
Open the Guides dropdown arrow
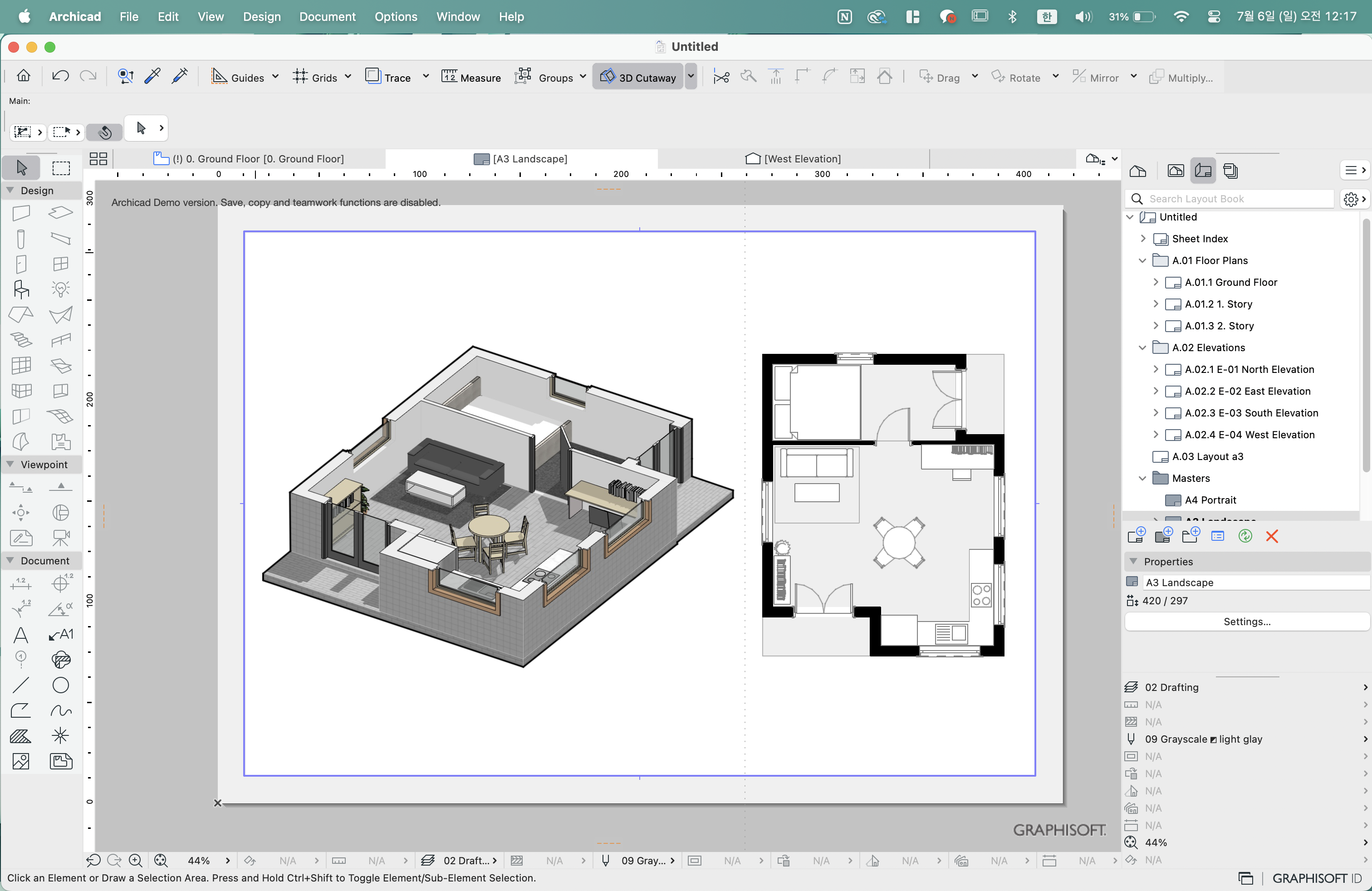275,77
